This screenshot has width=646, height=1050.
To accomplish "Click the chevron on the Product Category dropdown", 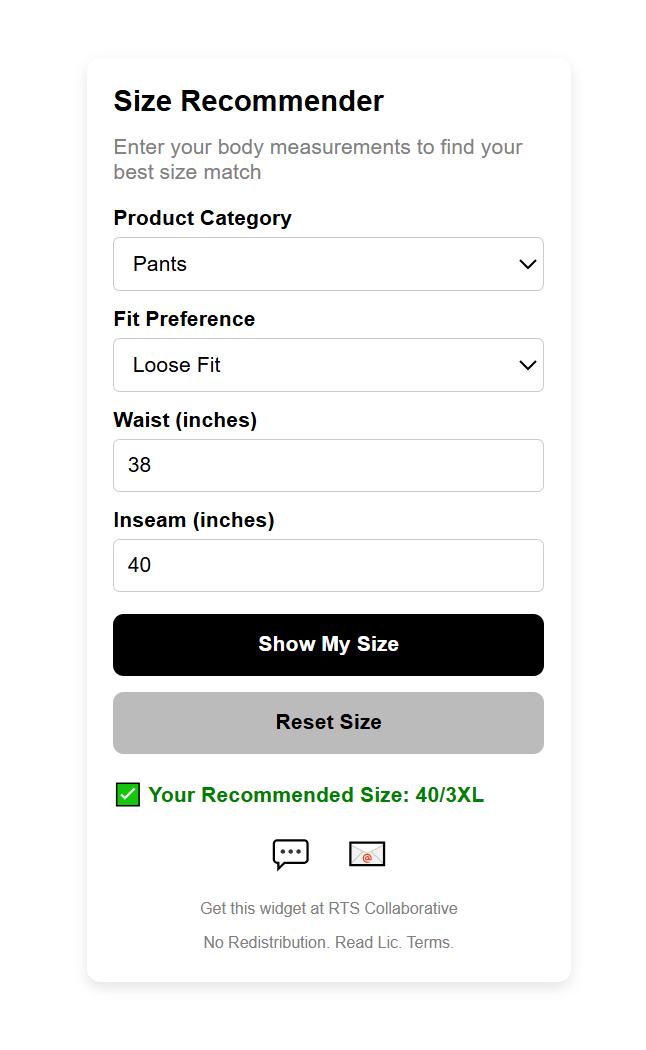I will 528,264.
